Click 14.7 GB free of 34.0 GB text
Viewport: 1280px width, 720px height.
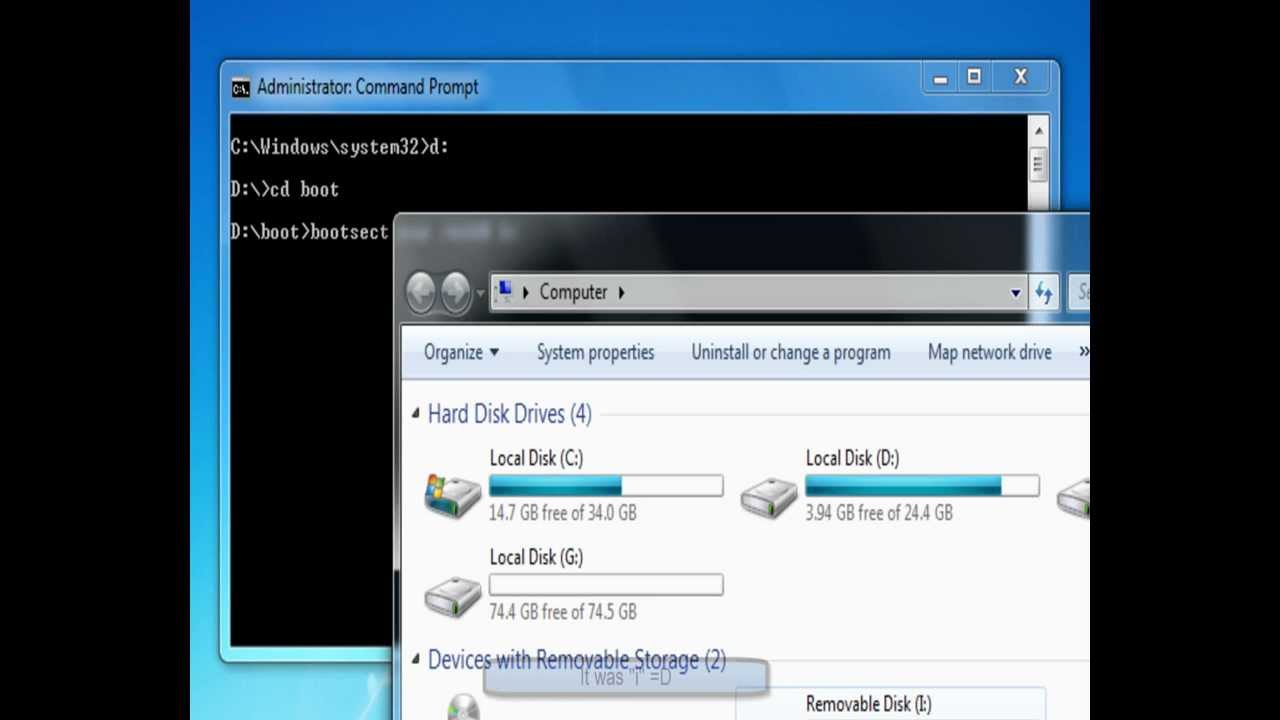pos(563,513)
